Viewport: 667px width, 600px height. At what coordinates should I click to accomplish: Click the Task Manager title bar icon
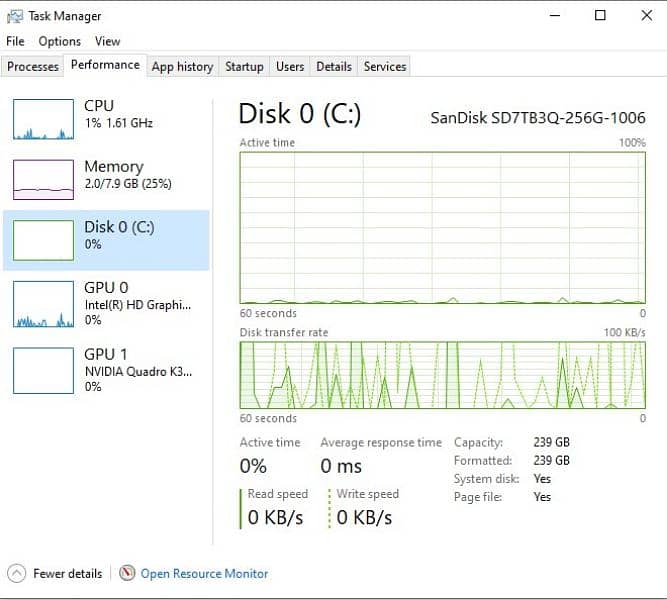[15, 16]
